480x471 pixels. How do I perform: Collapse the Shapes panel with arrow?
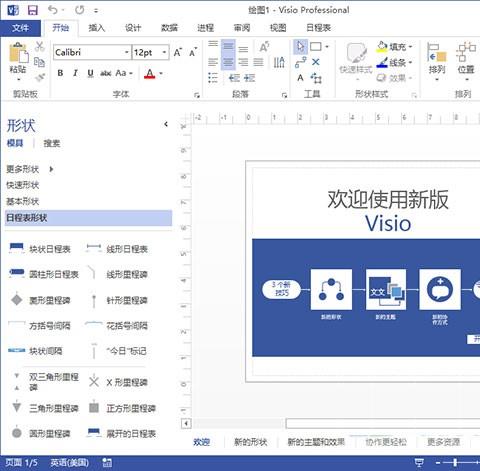(x=166, y=124)
